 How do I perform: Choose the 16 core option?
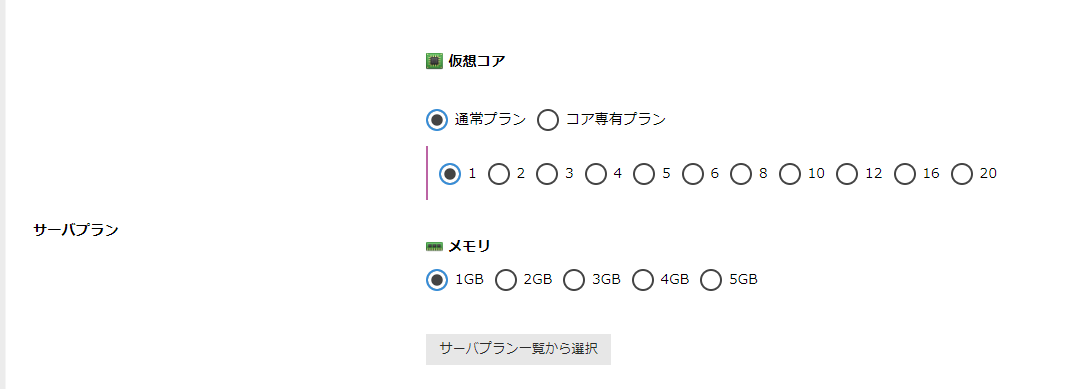[905, 174]
